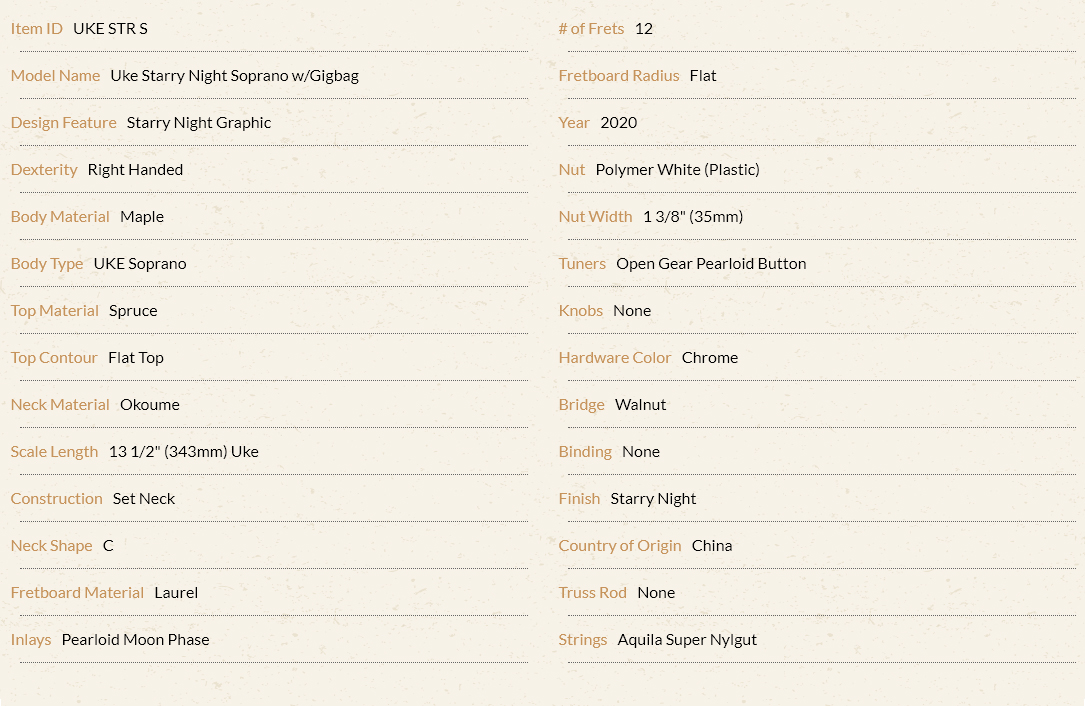Click the Aquila Super Nylgut strings value
The image size is (1085, 706).
tap(687, 640)
